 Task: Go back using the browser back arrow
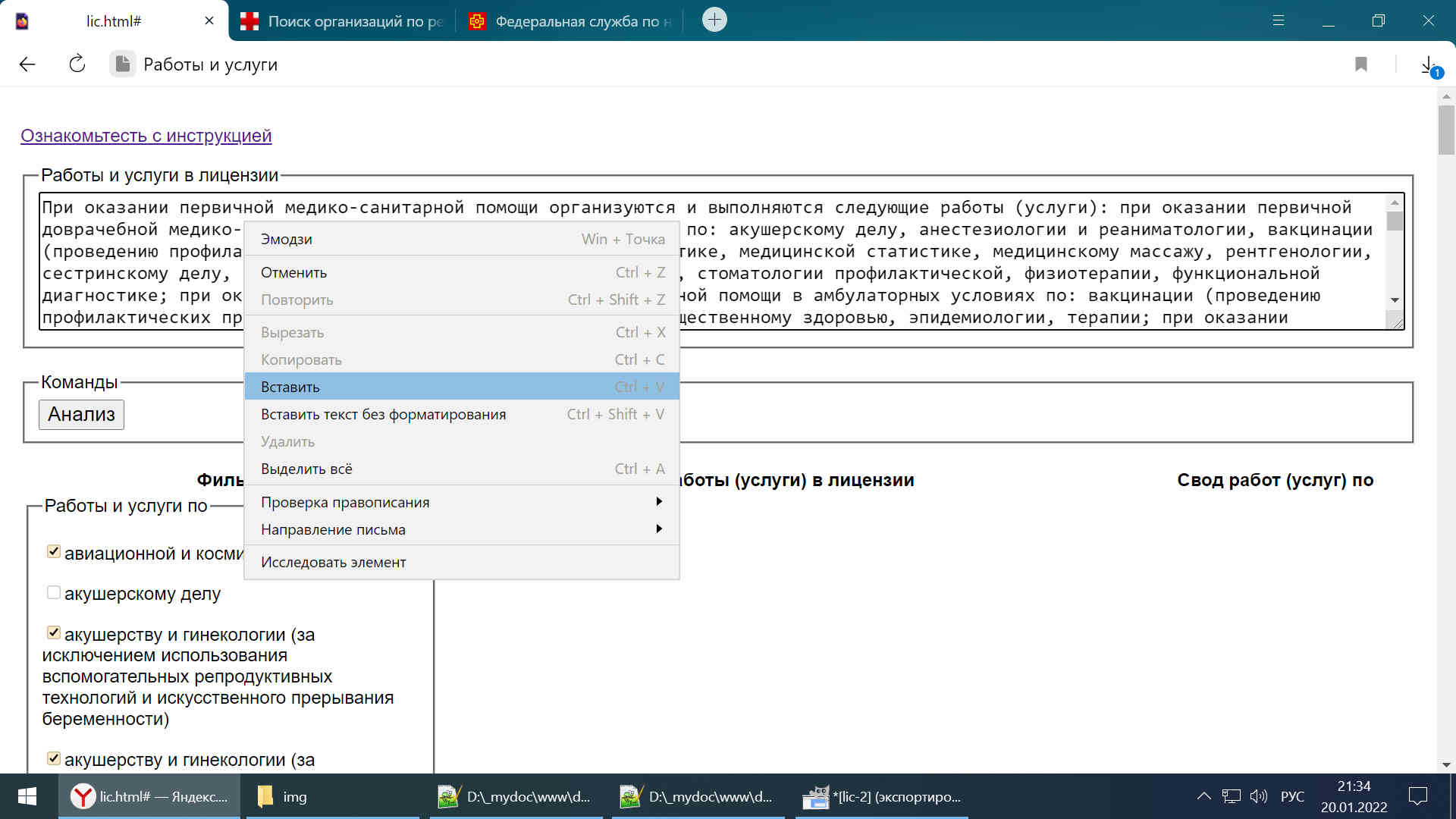coord(27,64)
